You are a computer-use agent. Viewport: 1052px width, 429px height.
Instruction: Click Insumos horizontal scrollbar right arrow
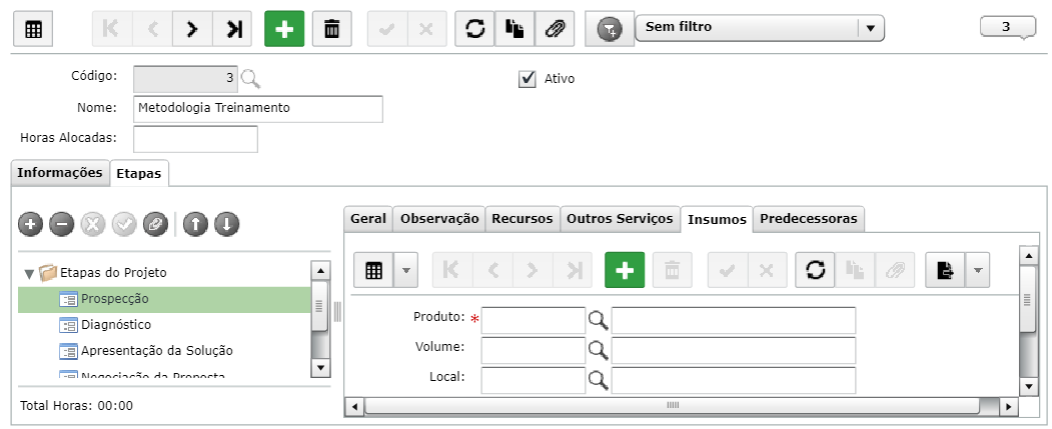click(1008, 407)
